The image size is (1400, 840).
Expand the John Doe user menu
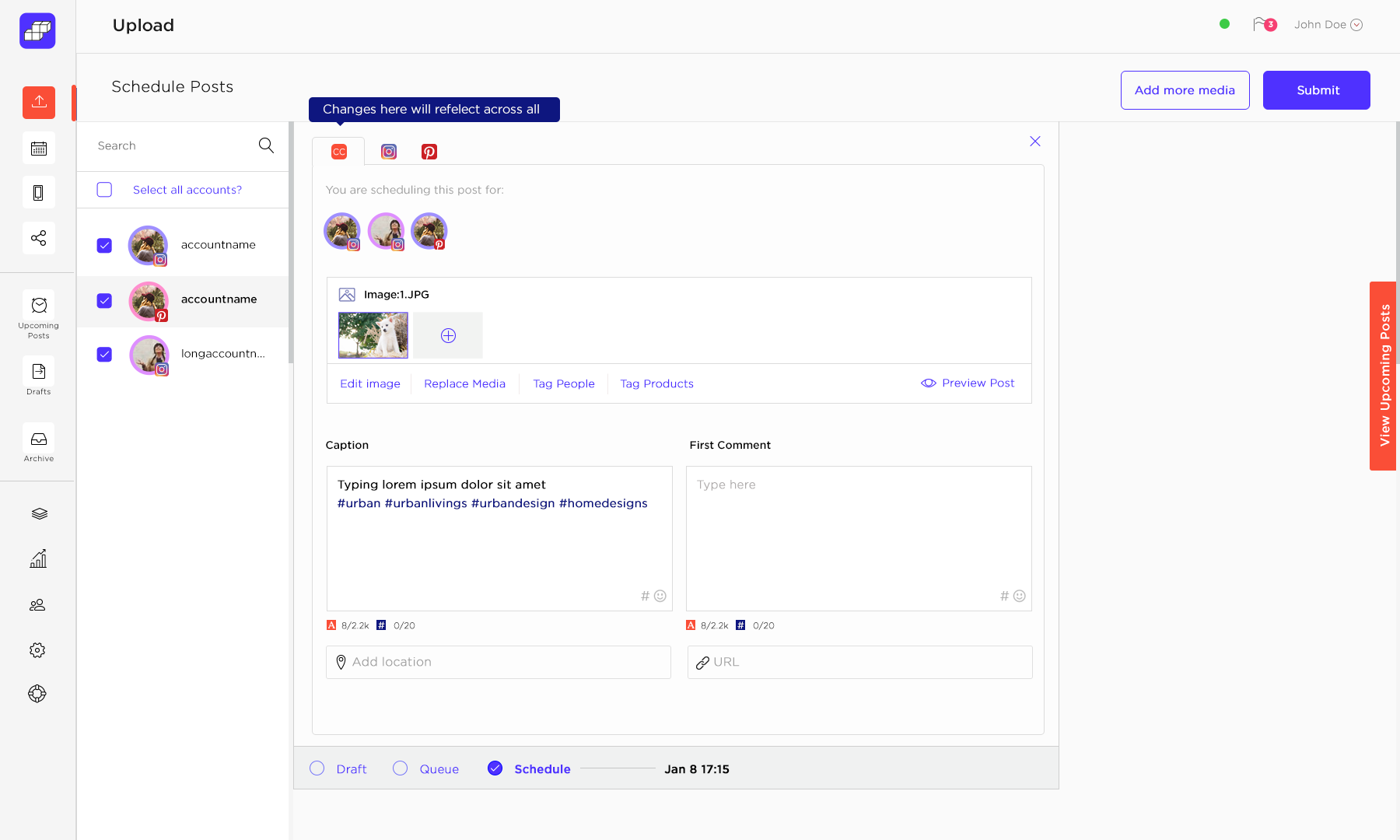tap(1328, 25)
